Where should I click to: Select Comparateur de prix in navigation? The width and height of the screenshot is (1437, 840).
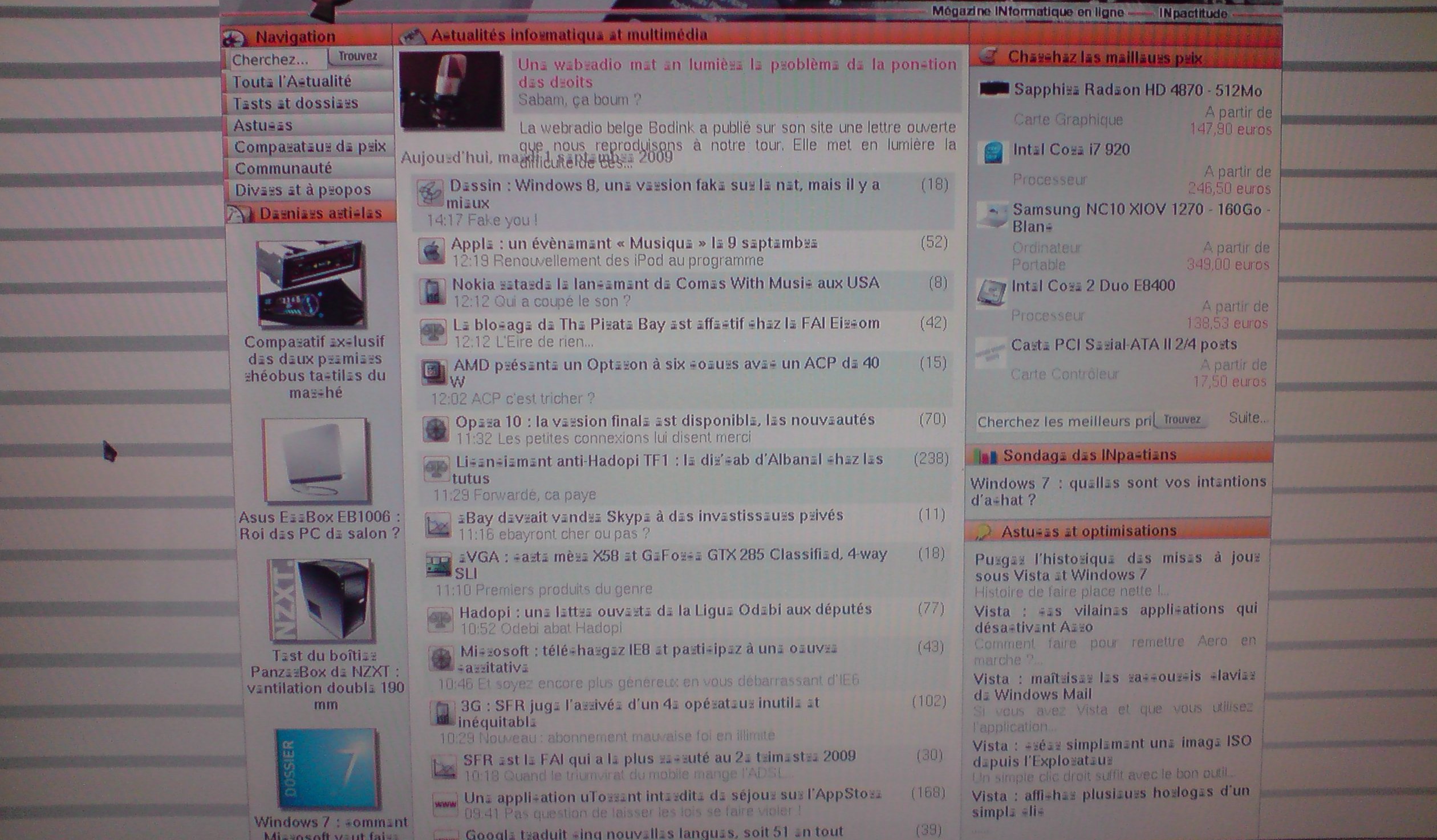pos(310,147)
